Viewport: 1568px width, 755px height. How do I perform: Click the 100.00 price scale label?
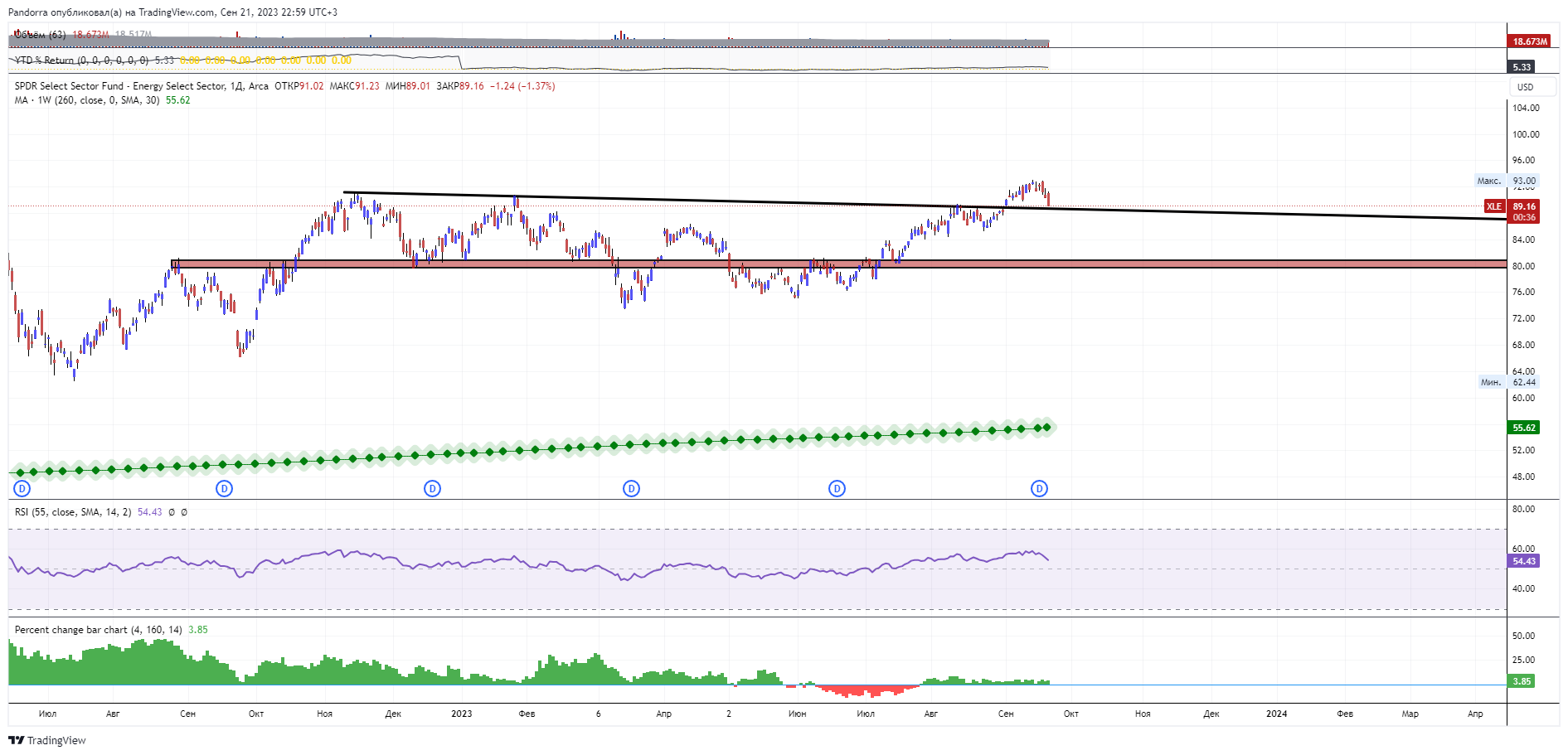tap(1526, 134)
